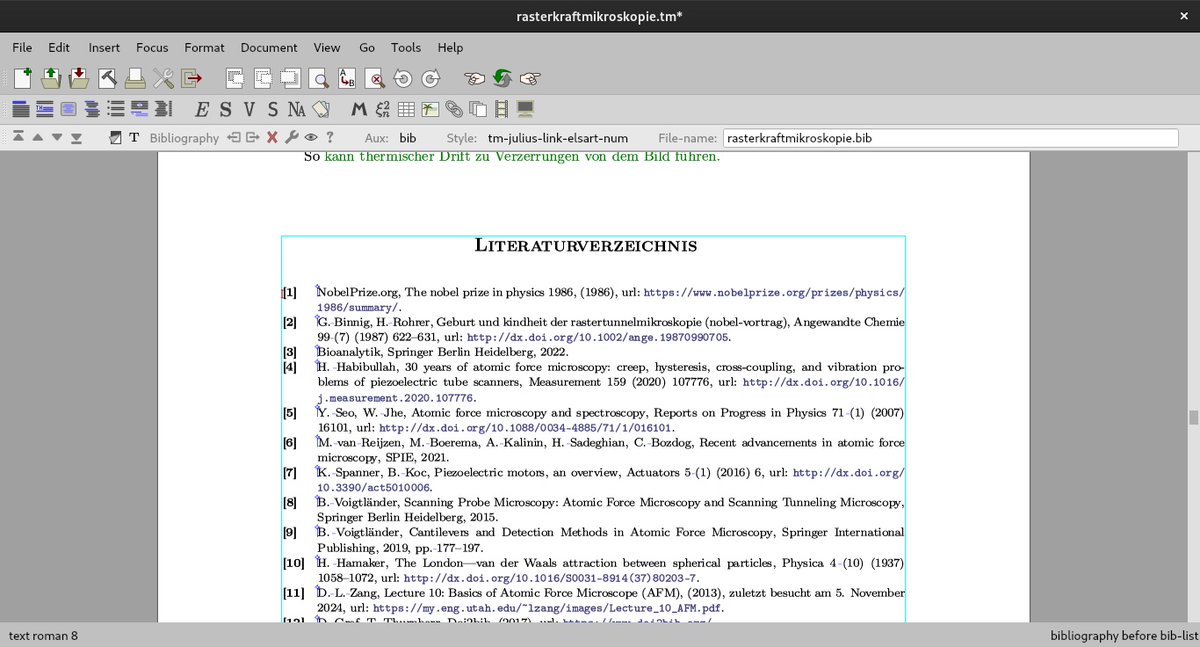Toggle the eye preview icon in focus bar
Screen dimensions: 1200x647
311,138
